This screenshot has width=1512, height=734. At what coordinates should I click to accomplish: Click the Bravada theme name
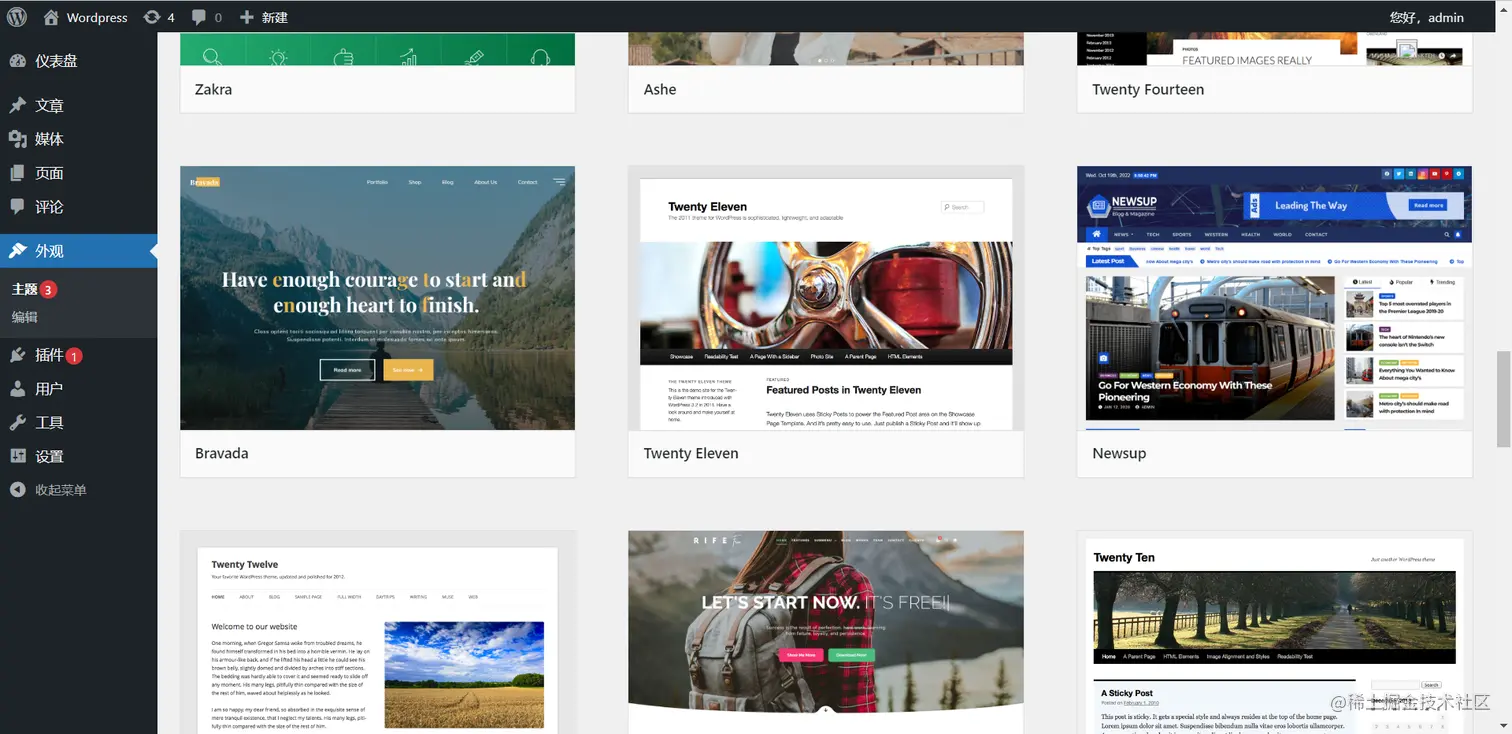[222, 453]
